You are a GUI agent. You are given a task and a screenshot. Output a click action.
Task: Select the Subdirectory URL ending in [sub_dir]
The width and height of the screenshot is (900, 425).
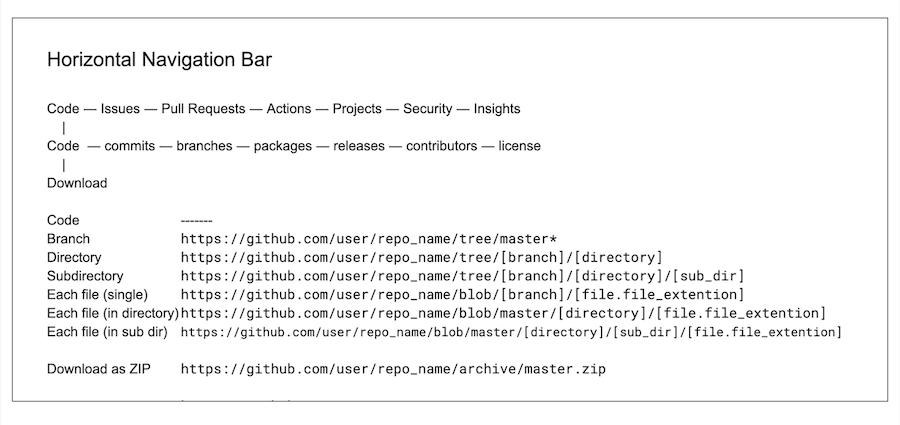click(x=462, y=276)
